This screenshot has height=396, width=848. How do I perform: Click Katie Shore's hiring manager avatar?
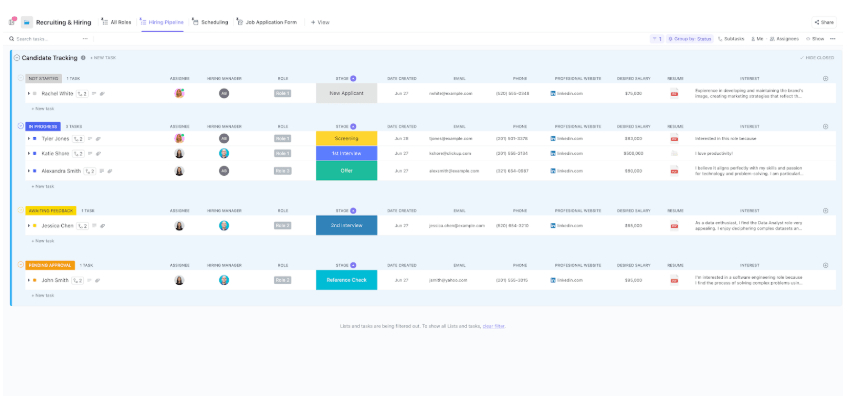(x=224, y=154)
